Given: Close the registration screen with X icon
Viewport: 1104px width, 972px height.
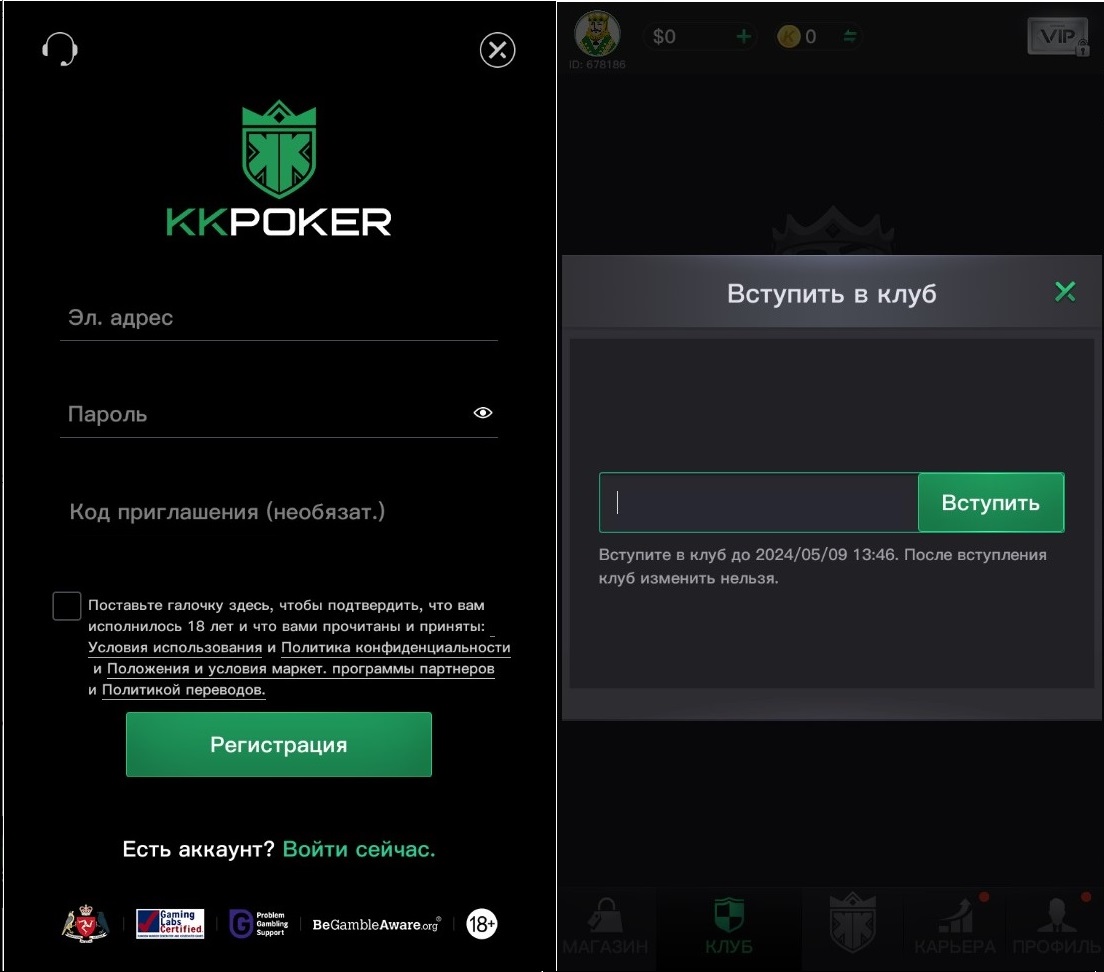Looking at the screenshot, I should point(498,50).
